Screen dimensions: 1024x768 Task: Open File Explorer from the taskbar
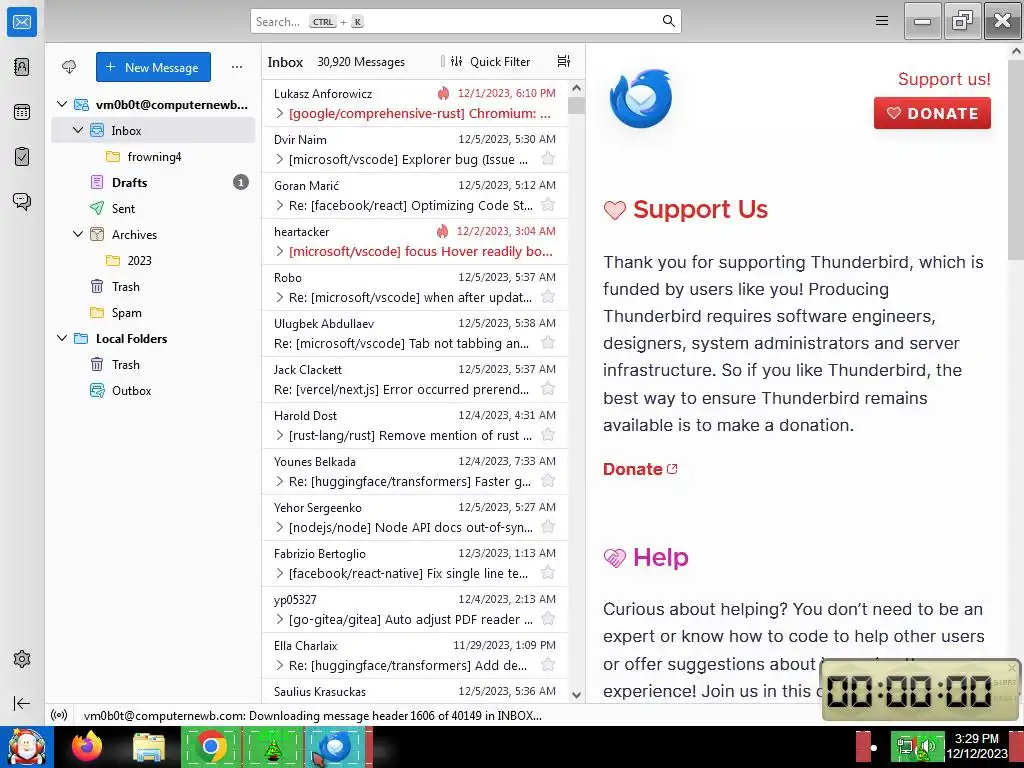pyautogui.click(x=149, y=747)
